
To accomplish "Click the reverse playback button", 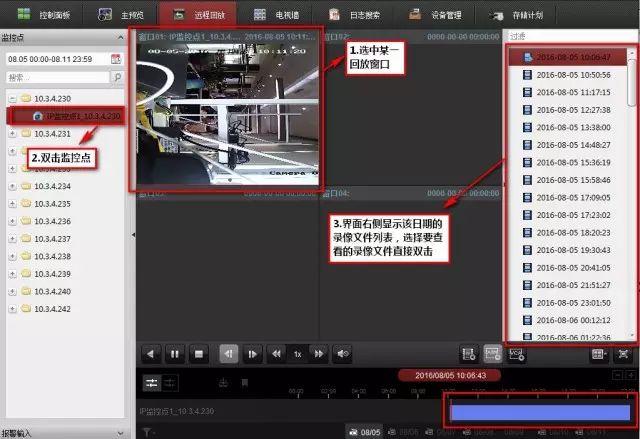I will click(x=150, y=353).
